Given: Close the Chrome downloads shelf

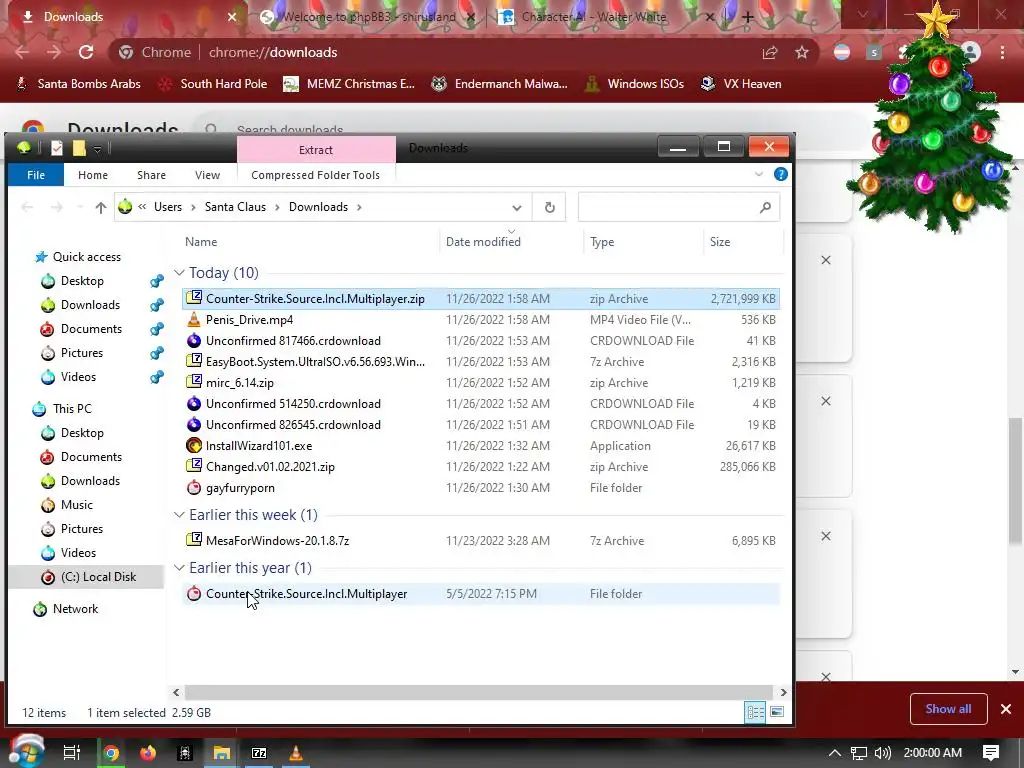Looking at the screenshot, I should pyautogui.click(x=1006, y=709).
